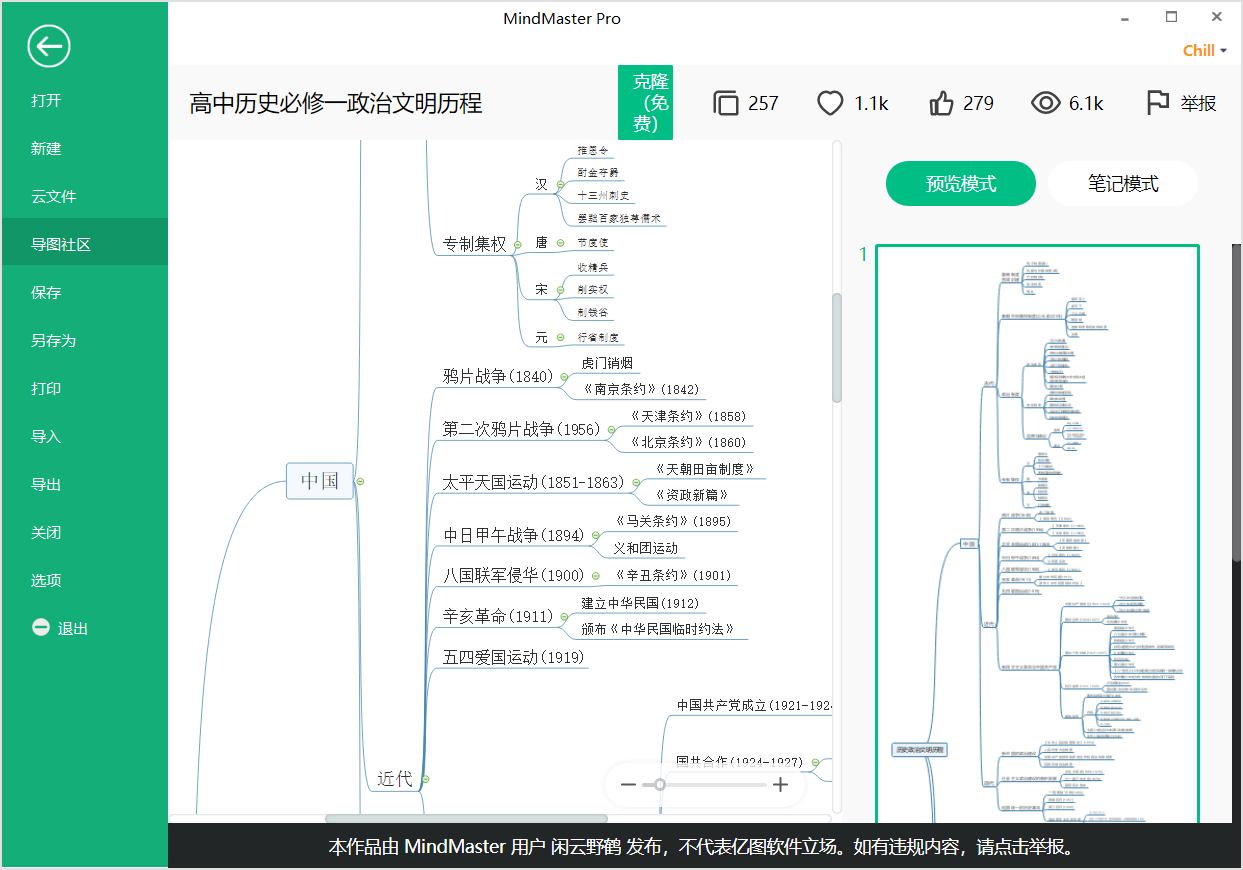
Task: Open the Chill user account dropdown
Action: (x=1205, y=51)
